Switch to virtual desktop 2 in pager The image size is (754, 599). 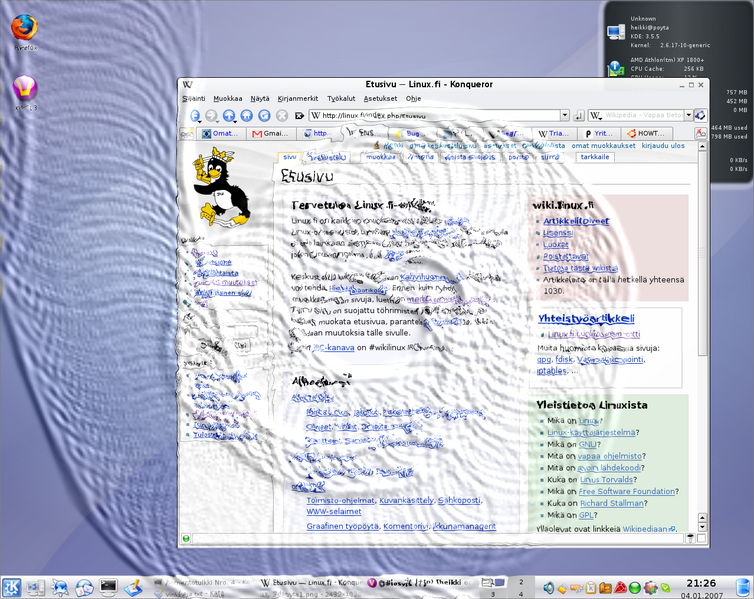click(x=521, y=581)
